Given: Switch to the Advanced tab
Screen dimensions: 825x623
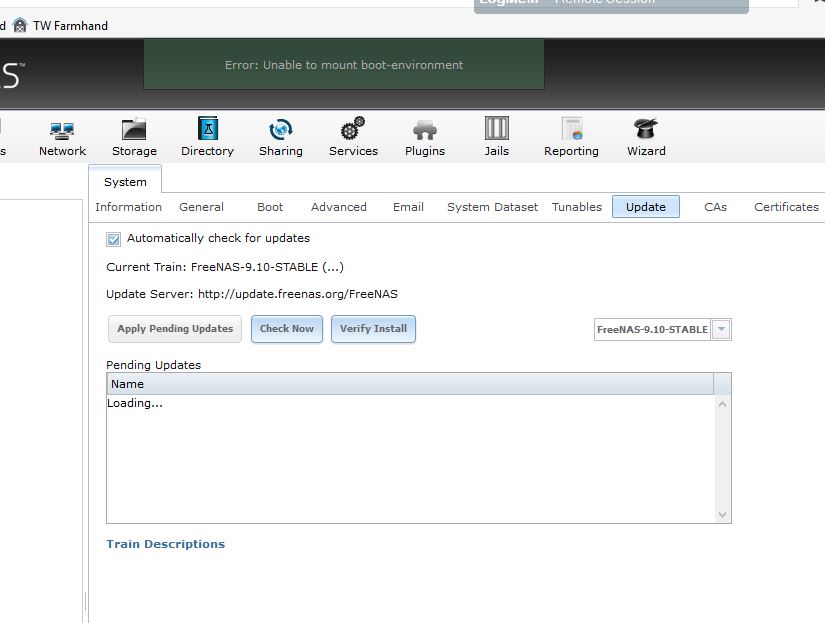Looking at the screenshot, I should (x=339, y=207).
